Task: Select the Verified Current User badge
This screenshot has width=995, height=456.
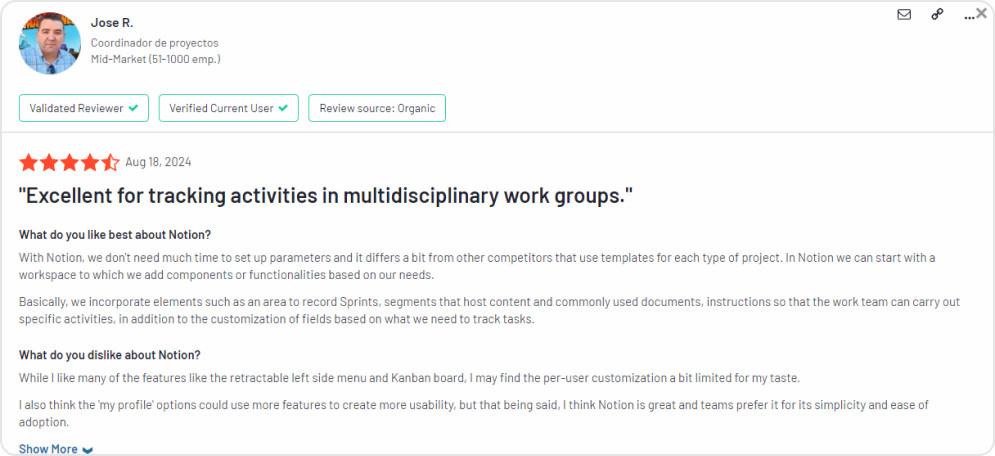Action: [228, 108]
